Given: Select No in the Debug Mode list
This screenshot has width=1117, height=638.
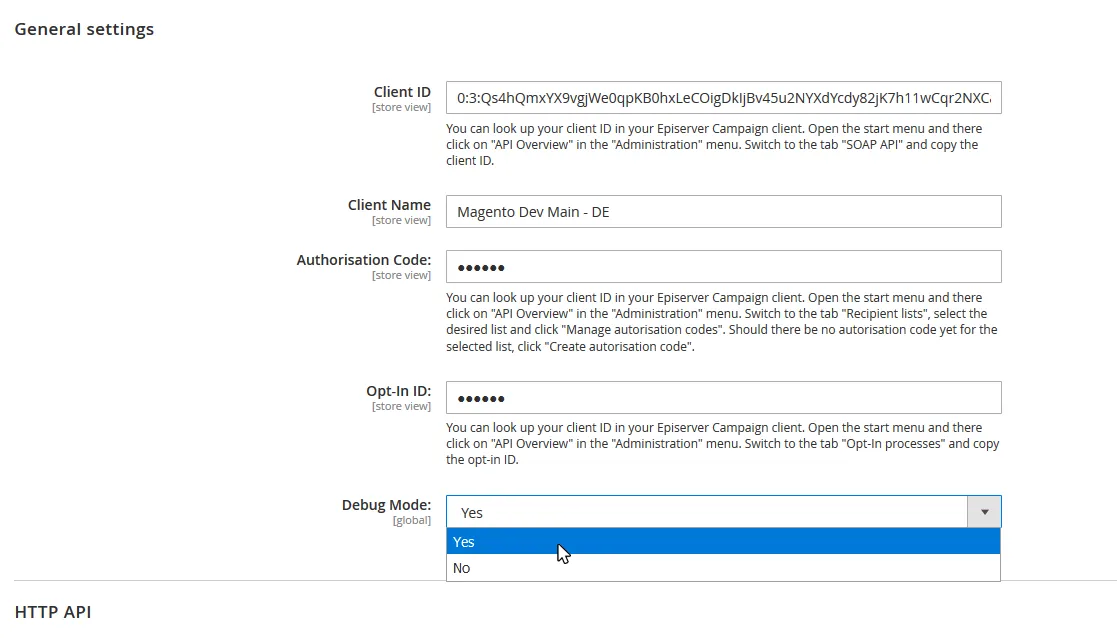Looking at the screenshot, I should click(x=724, y=568).
